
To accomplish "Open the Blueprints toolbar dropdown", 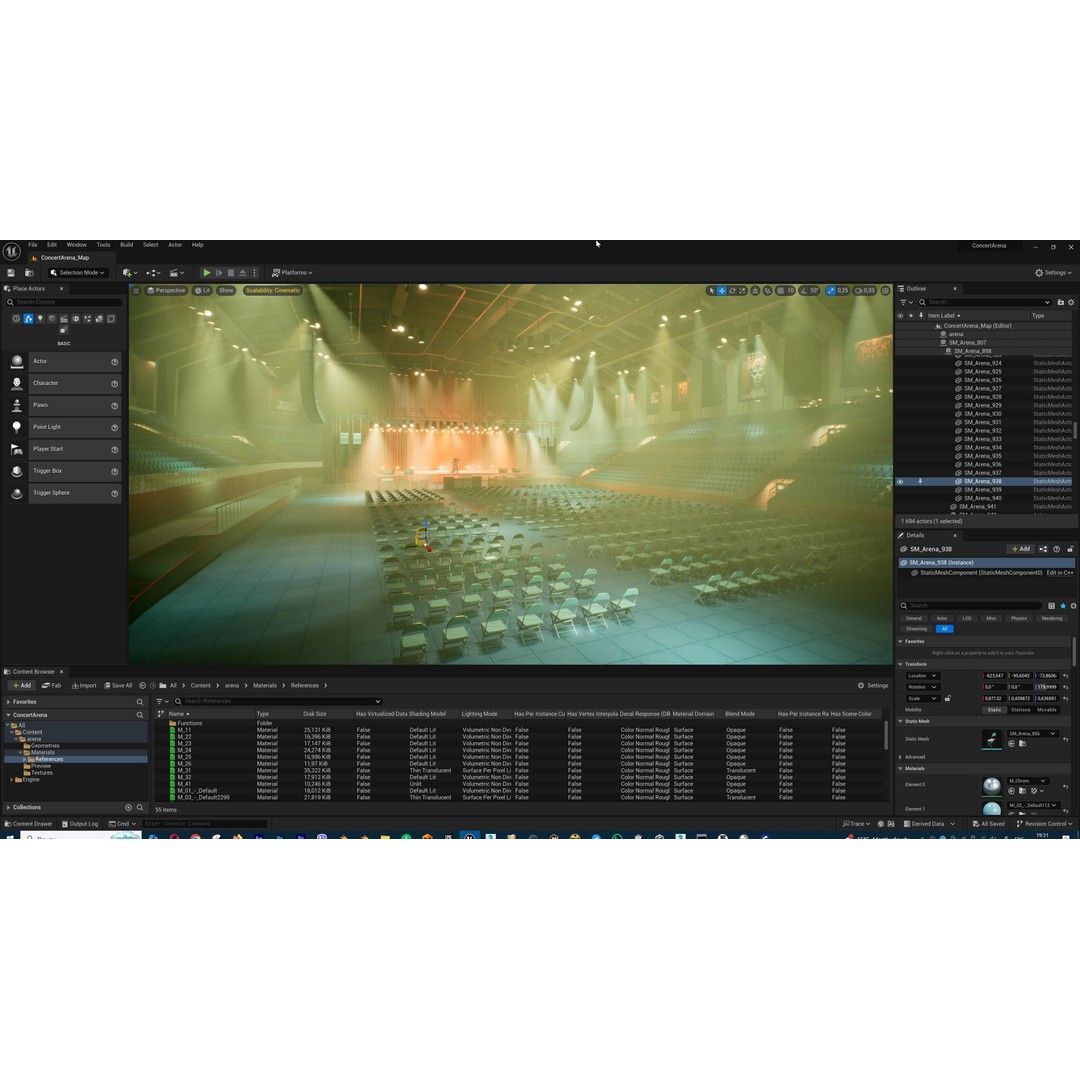I will 153,273.
